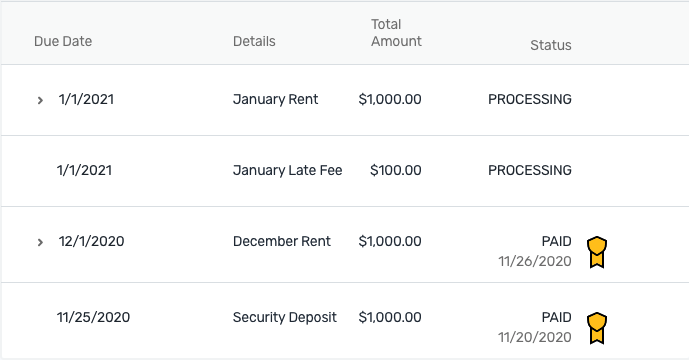The image size is (689, 360).
Task: Expand the December Rent row chevron
Action: 40,242
